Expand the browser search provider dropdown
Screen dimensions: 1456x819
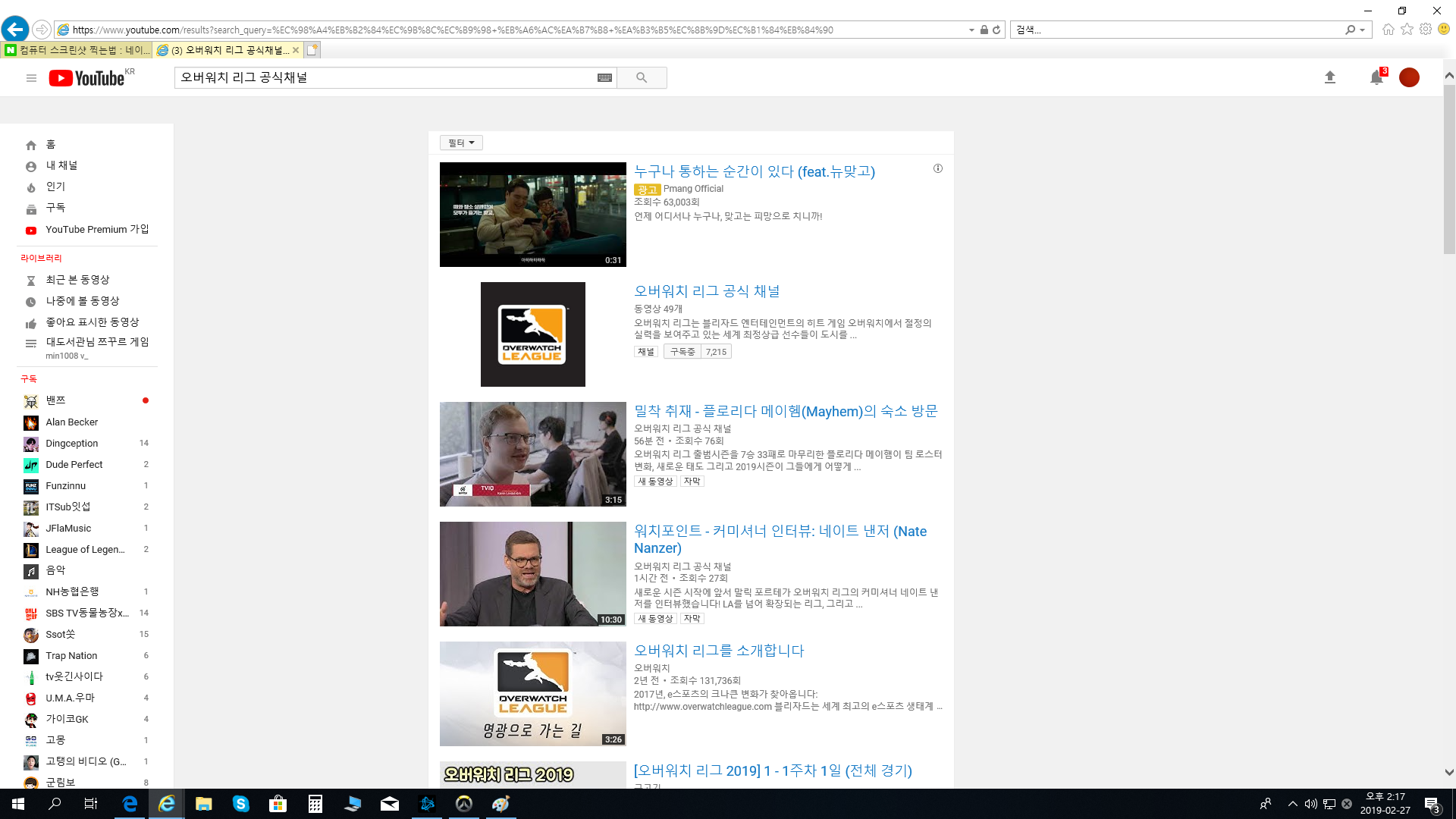(1363, 30)
